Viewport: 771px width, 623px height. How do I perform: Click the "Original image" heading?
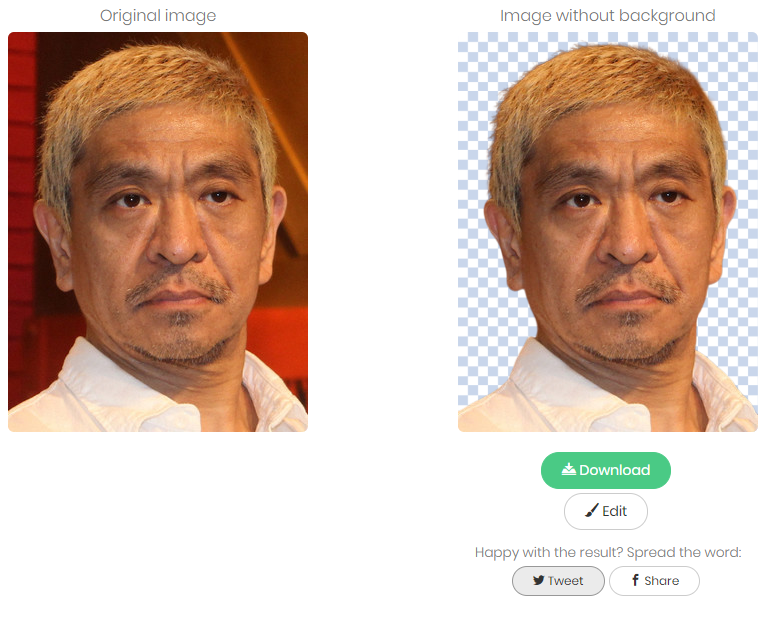click(158, 16)
